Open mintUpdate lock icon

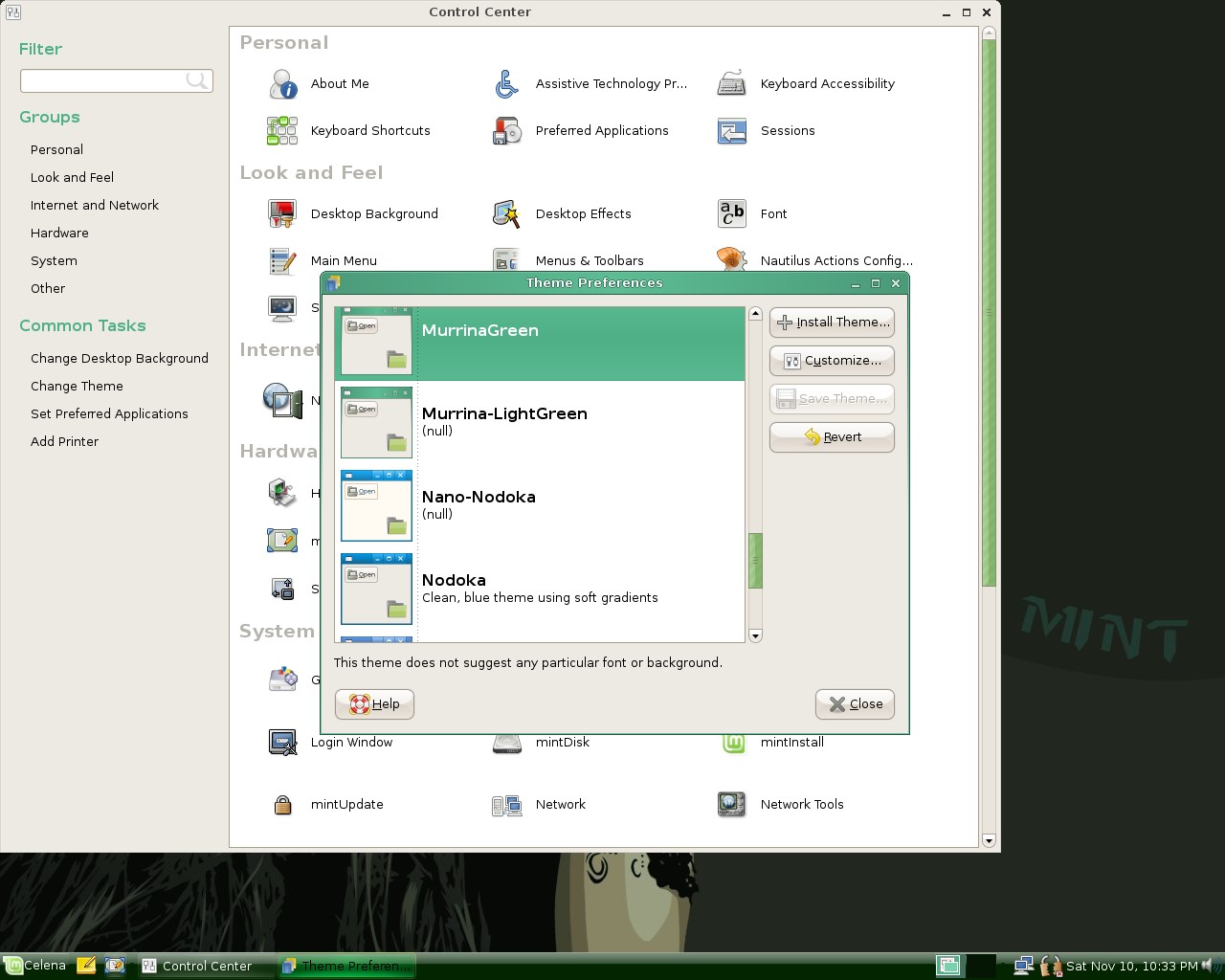pos(283,805)
